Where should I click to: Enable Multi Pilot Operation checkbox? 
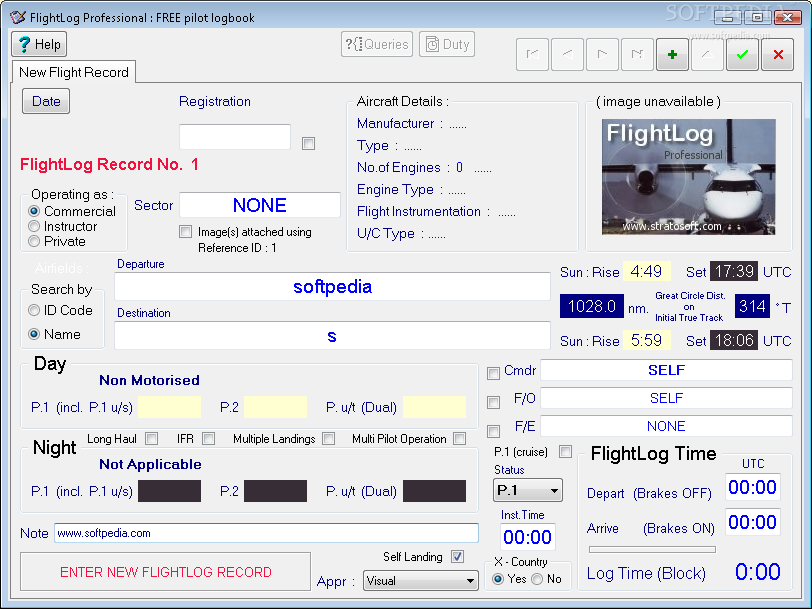click(x=459, y=439)
